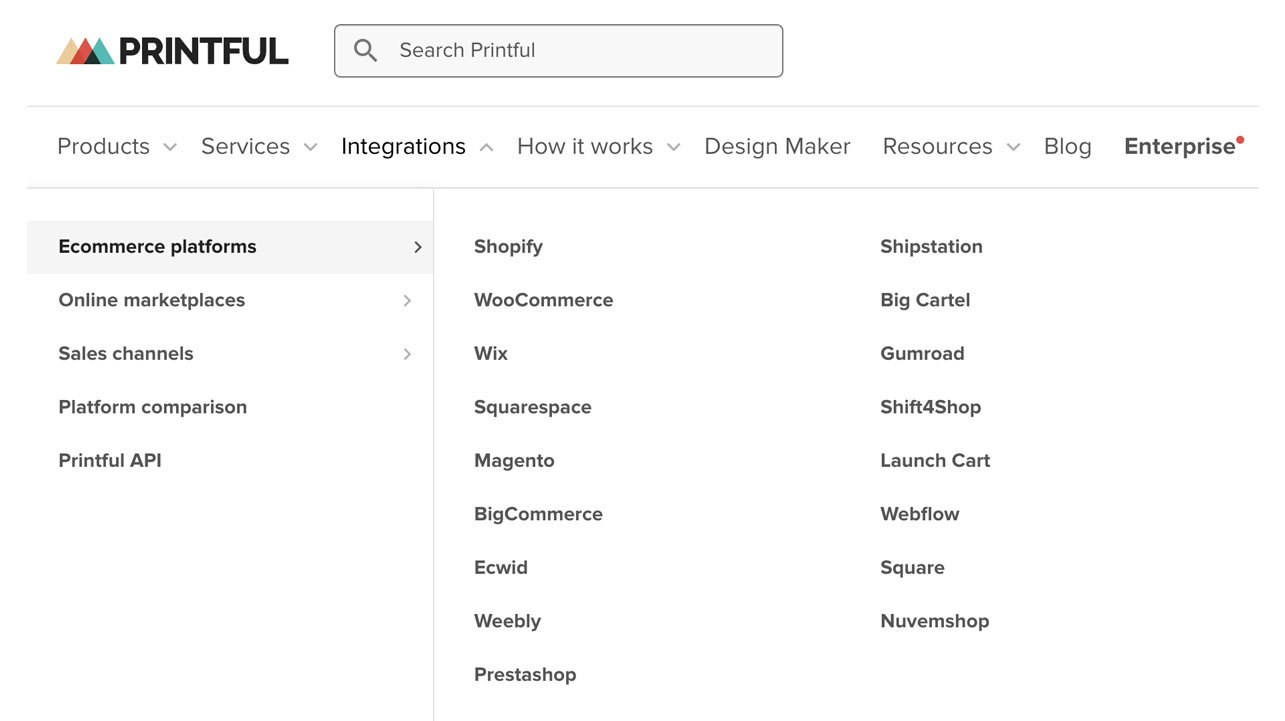Choose the Webflow integration

919,514
